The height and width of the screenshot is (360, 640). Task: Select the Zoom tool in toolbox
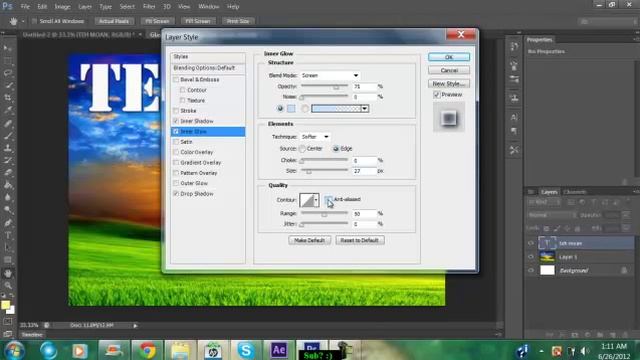8,285
